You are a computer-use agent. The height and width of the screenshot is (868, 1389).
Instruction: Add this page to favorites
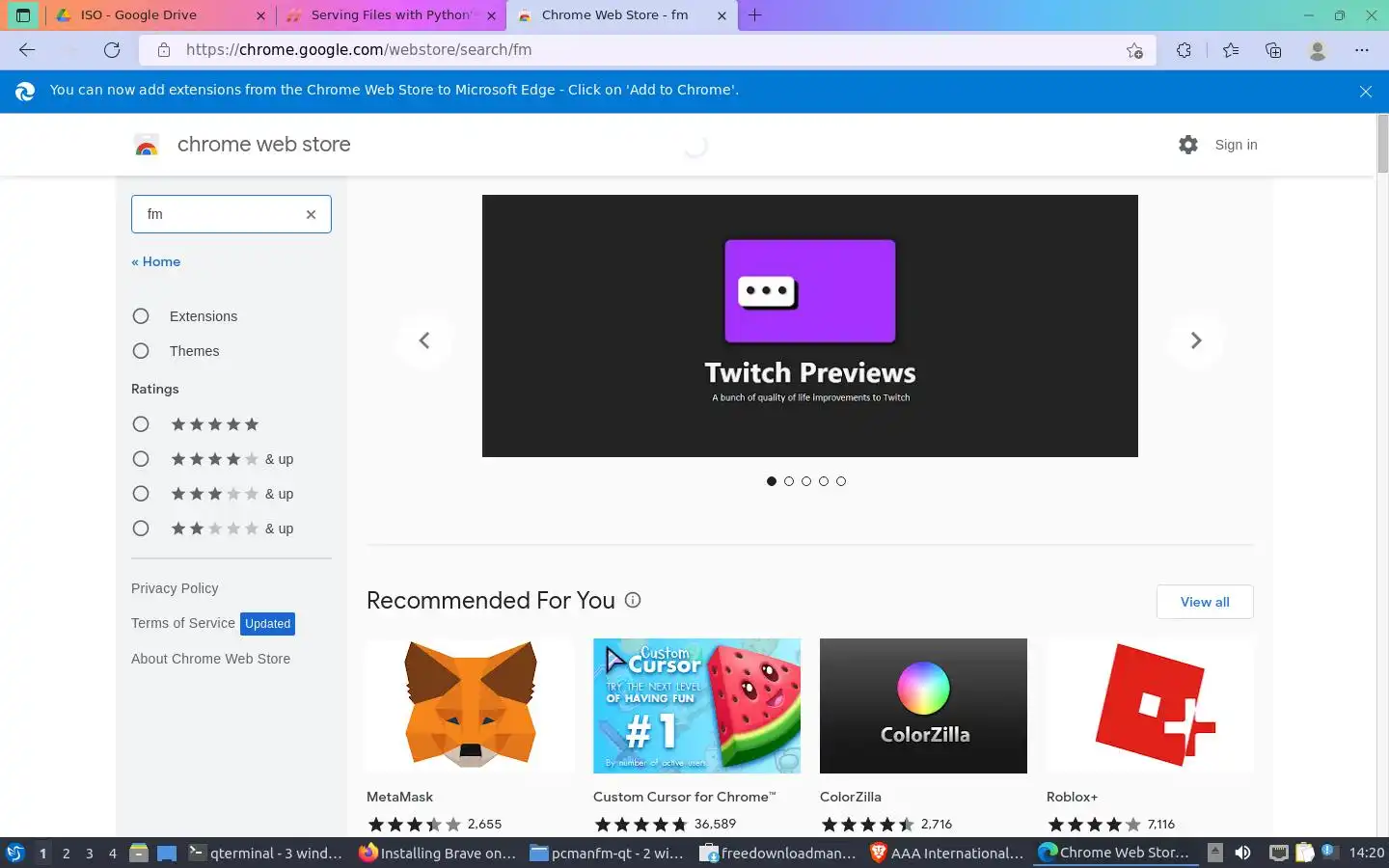pos(1134,50)
